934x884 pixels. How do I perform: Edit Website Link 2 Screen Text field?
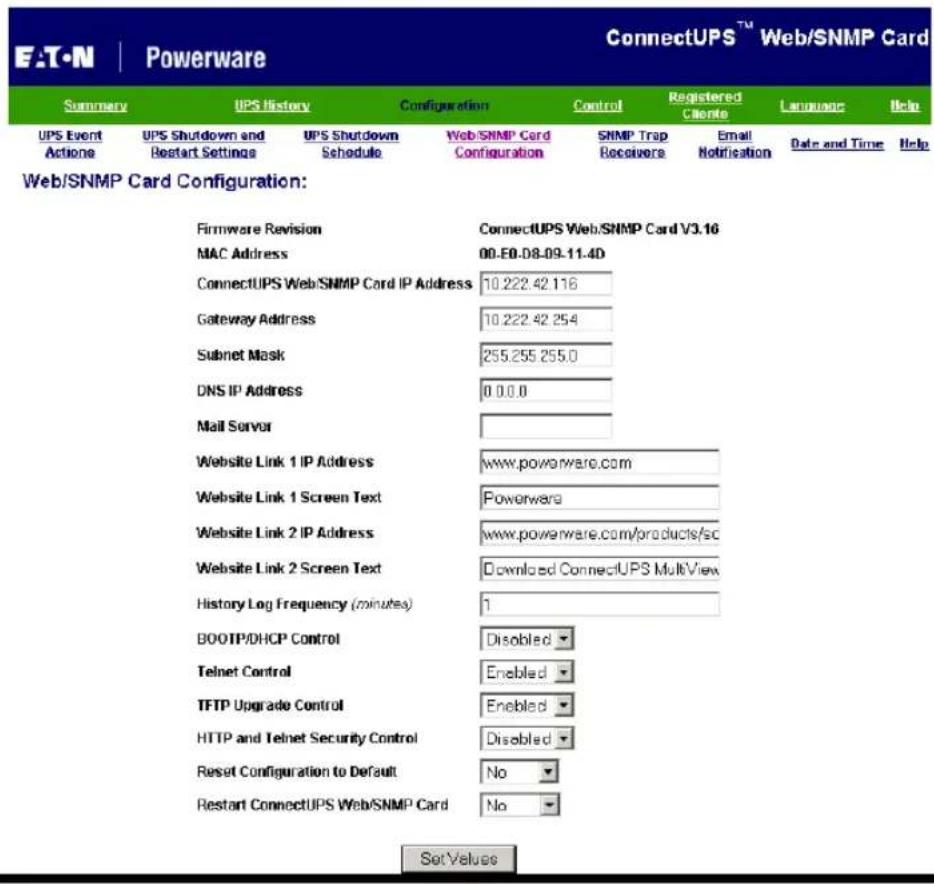(599, 569)
